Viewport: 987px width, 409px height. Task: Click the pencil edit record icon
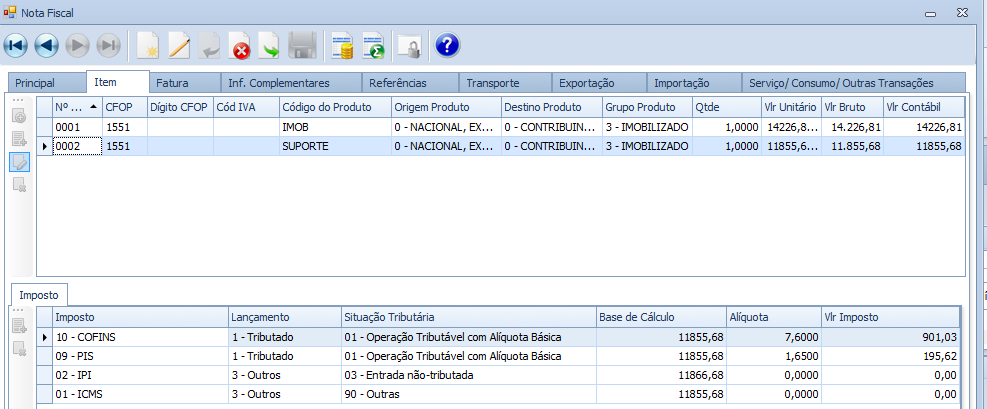click(x=179, y=45)
